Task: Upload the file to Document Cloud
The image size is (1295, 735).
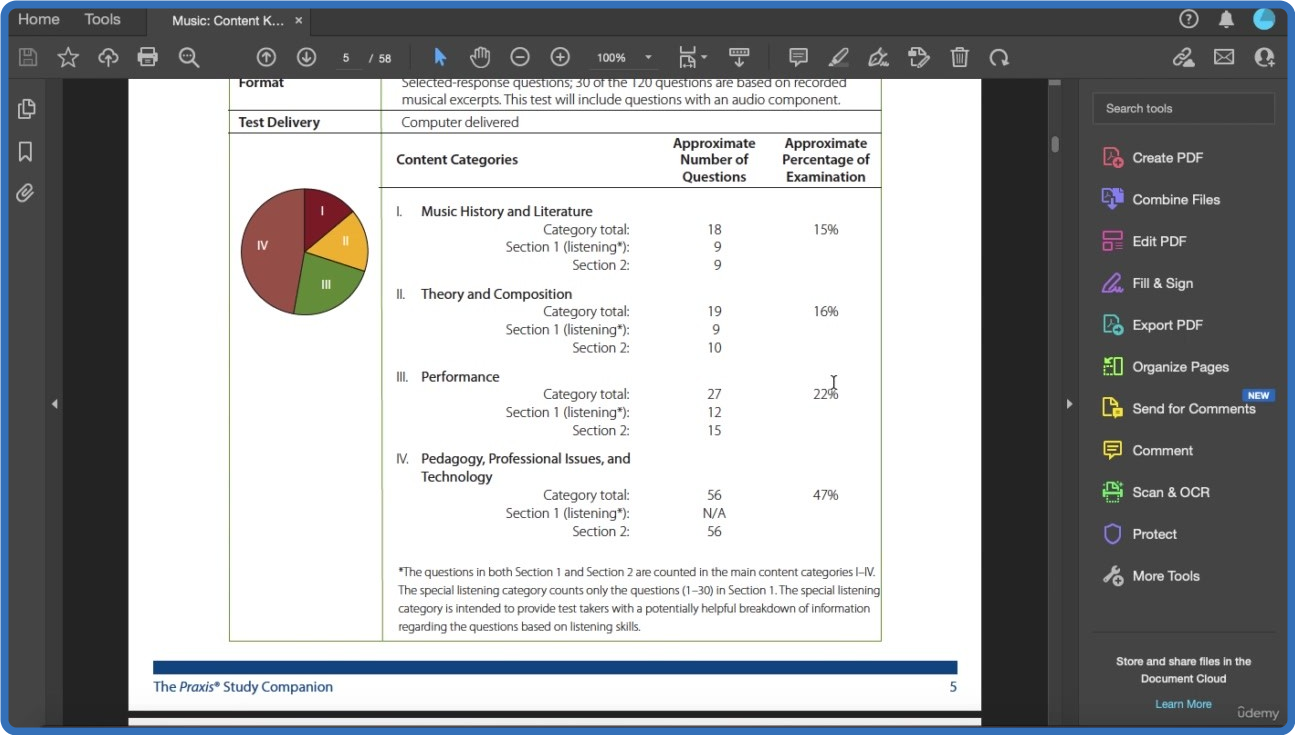Action: pyautogui.click(x=108, y=57)
